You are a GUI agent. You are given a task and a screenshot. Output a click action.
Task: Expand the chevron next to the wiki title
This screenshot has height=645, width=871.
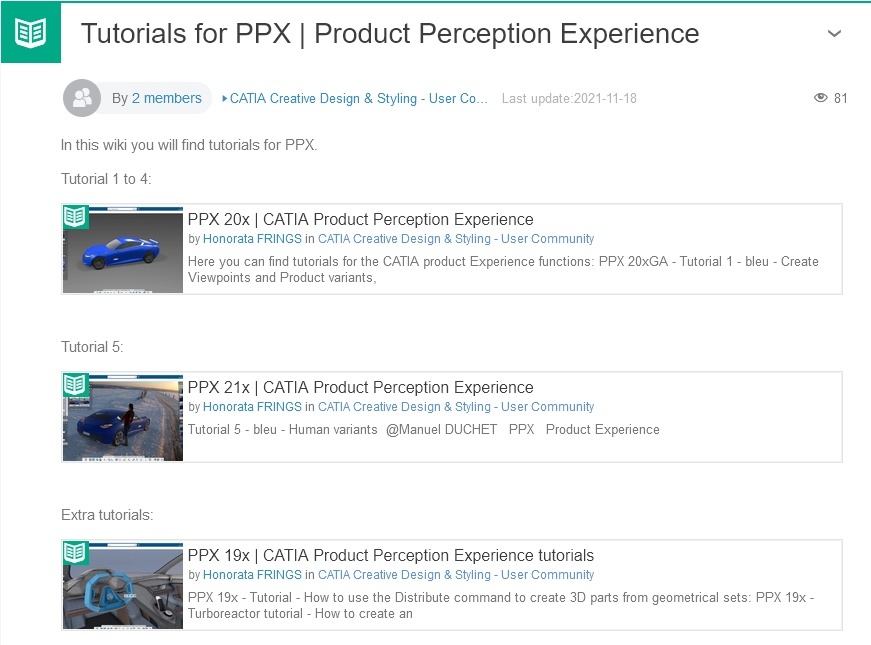(835, 33)
